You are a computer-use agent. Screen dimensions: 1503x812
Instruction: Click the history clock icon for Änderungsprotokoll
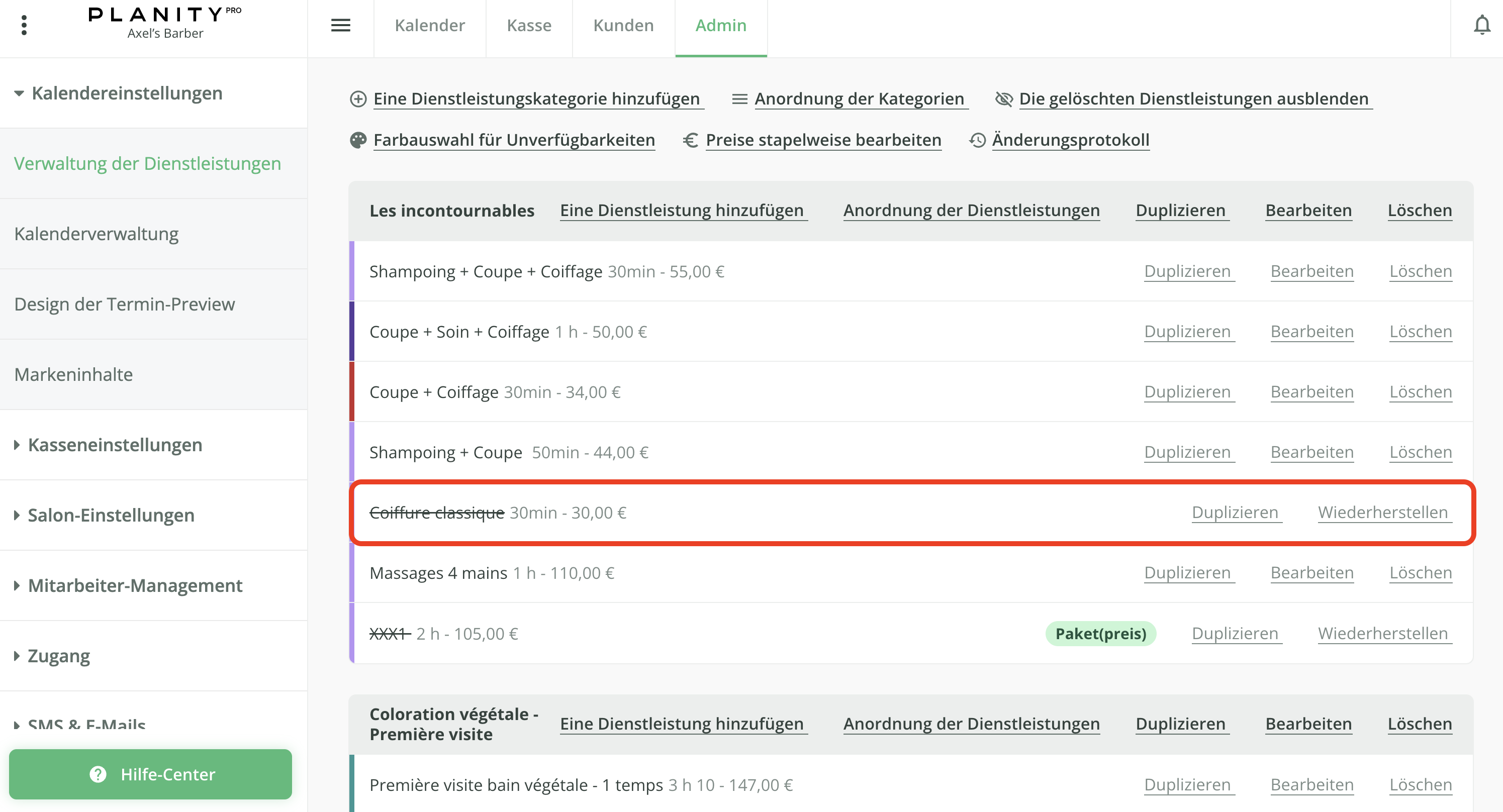(x=977, y=140)
